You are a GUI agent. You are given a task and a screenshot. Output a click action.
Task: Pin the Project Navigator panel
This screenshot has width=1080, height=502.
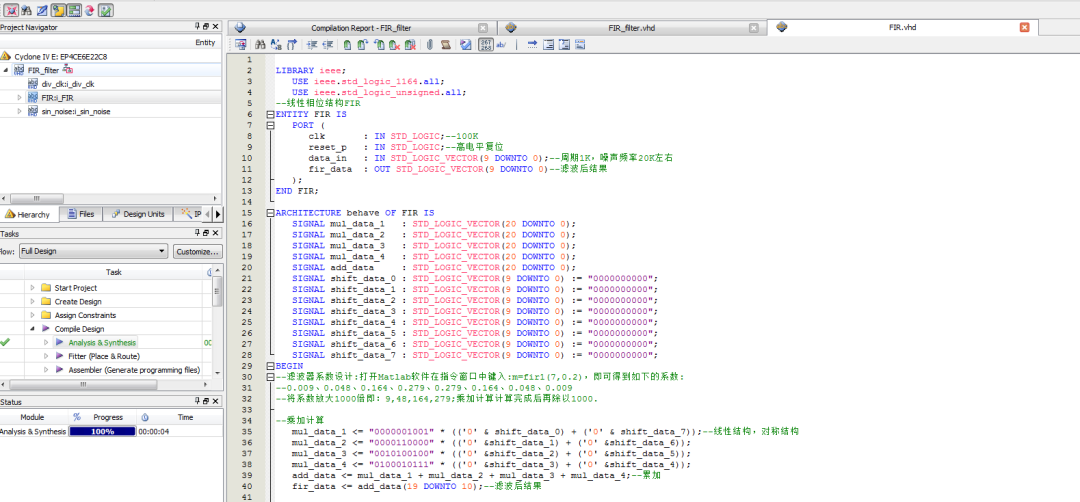click(197, 27)
